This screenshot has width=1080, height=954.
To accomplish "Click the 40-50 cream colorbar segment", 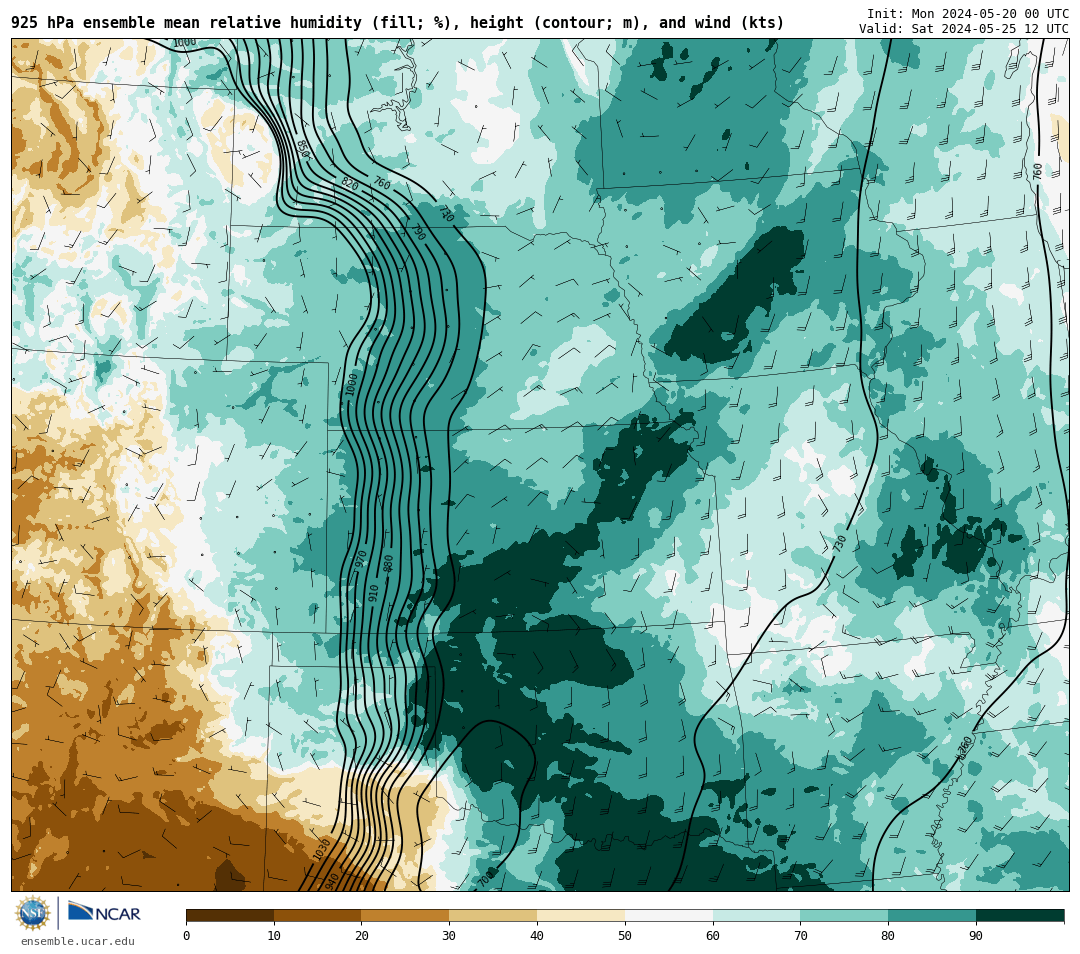I will coord(581,915).
